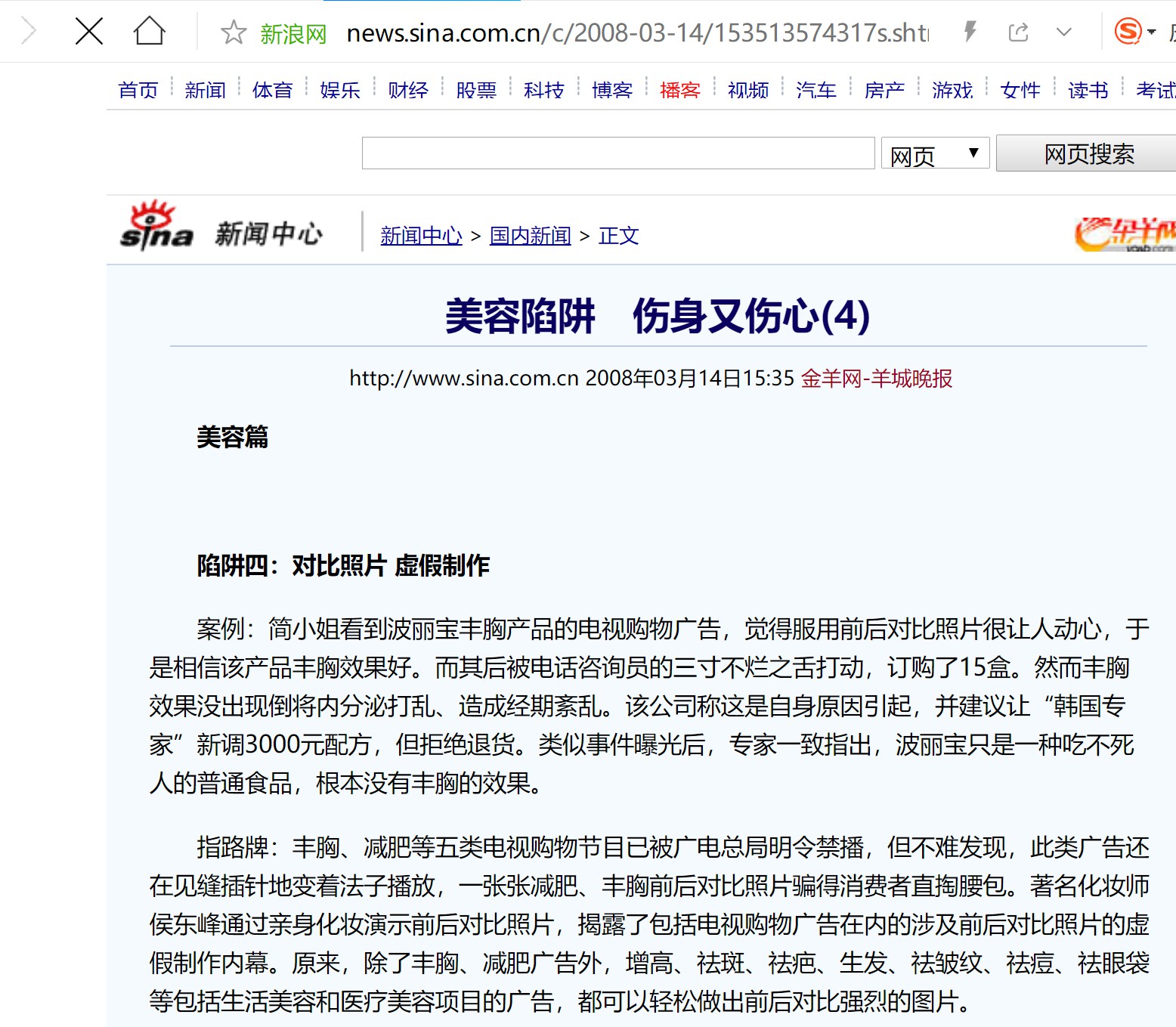Click the article title 美容陷阱 伤身又伤心(4)

(658, 315)
